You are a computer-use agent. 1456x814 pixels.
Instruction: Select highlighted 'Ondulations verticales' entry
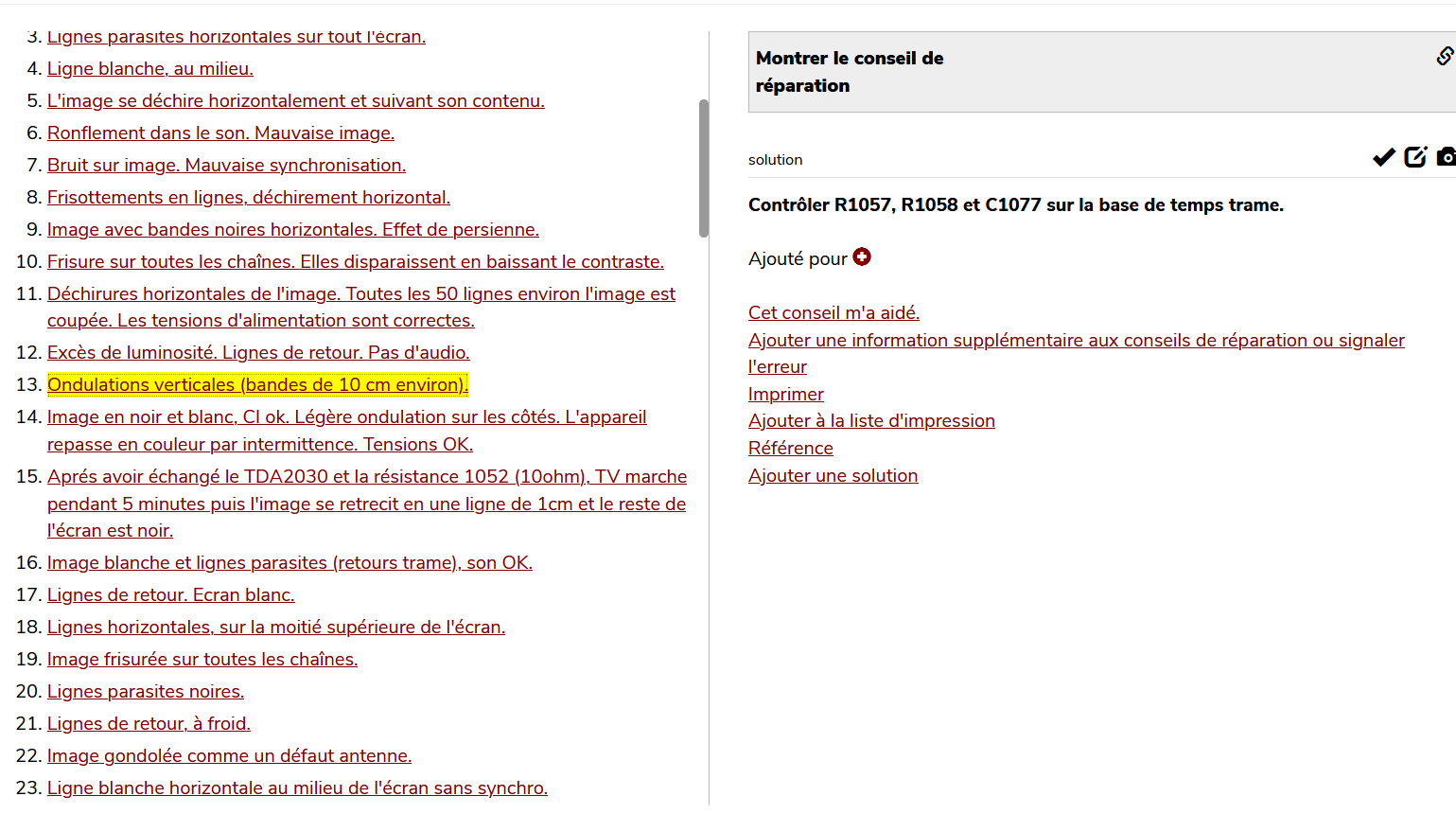click(x=257, y=384)
